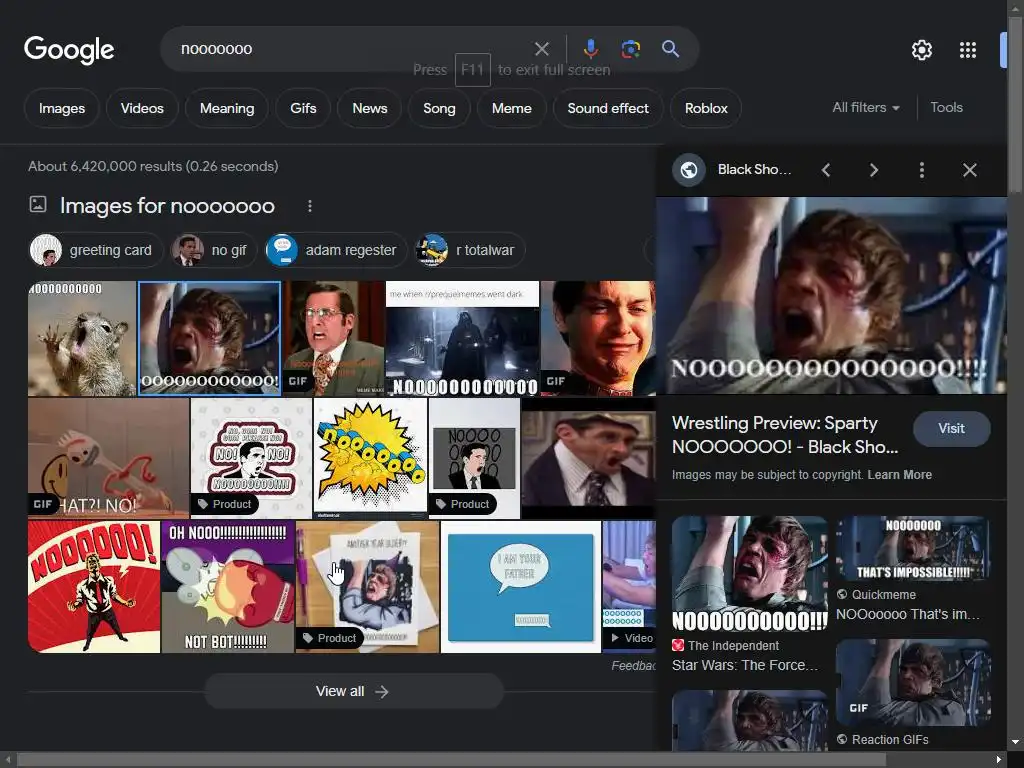This screenshot has width=1024, height=768.
Task: Expand the All filters dropdown
Action: [866, 108]
